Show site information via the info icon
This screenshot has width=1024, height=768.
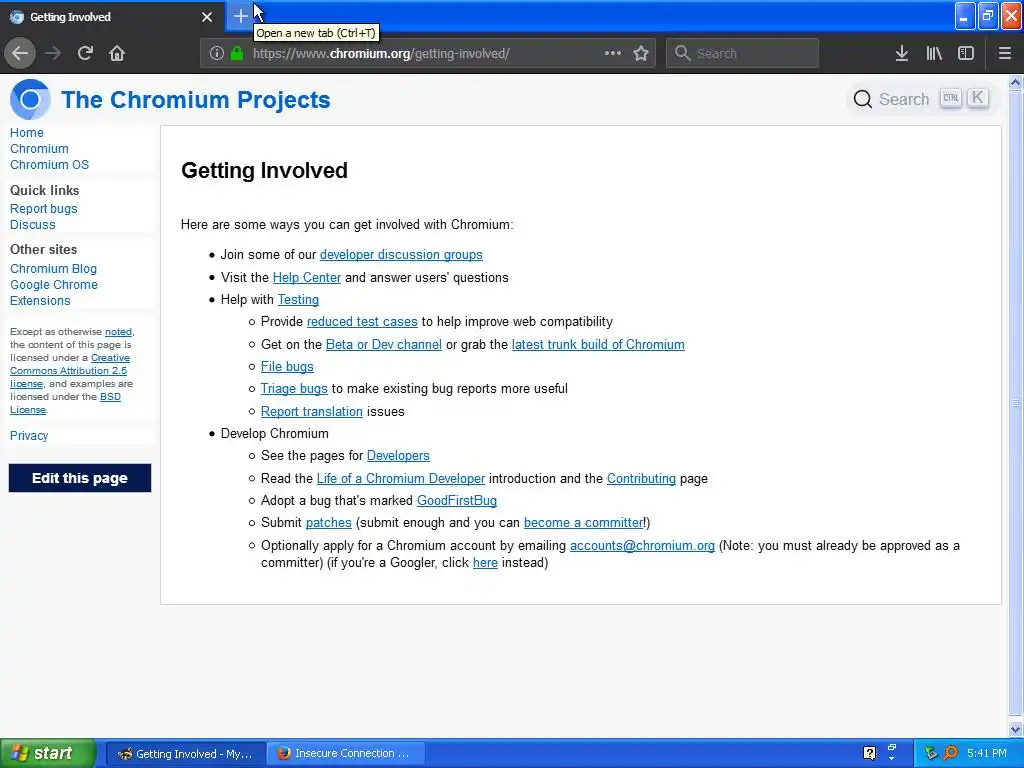217,53
